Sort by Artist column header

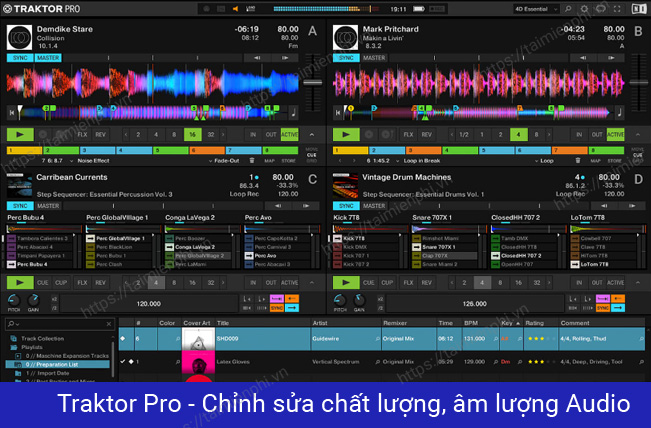pos(320,323)
